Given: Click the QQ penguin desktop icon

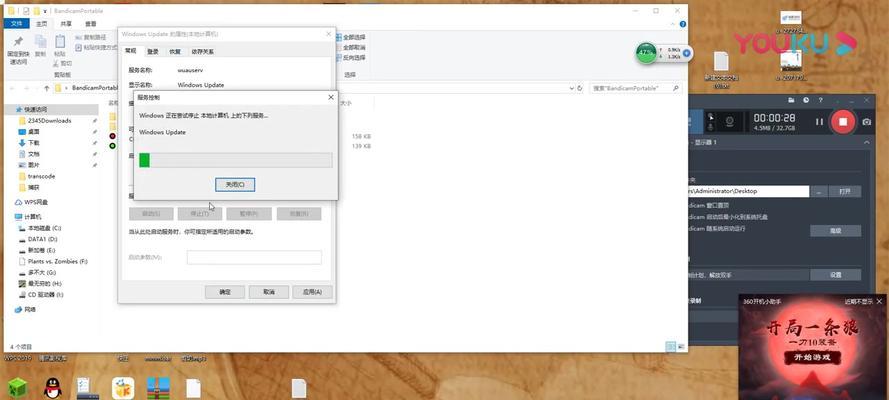Looking at the screenshot, I should pyautogui.click(x=53, y=388).
